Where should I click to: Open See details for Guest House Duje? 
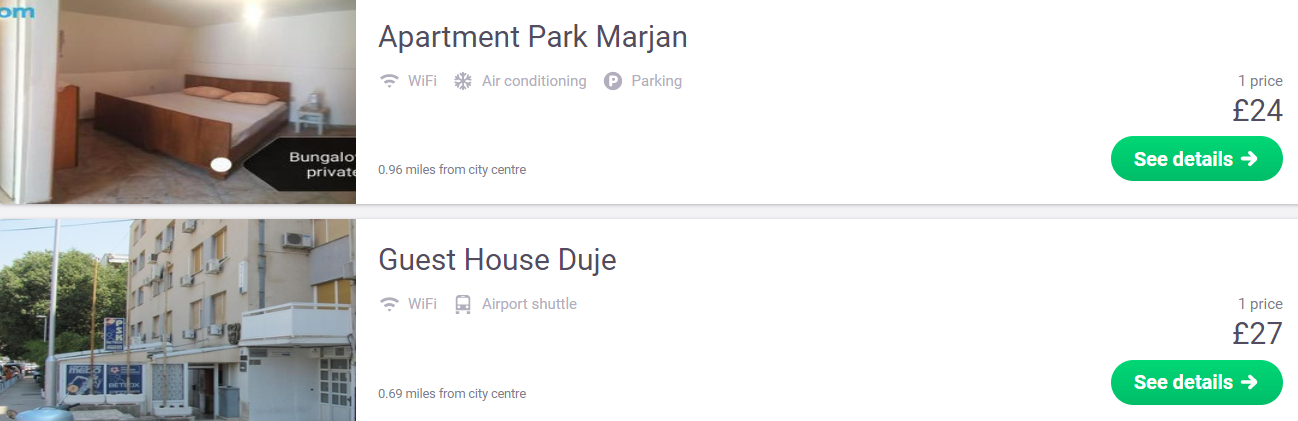(1196, 382)
